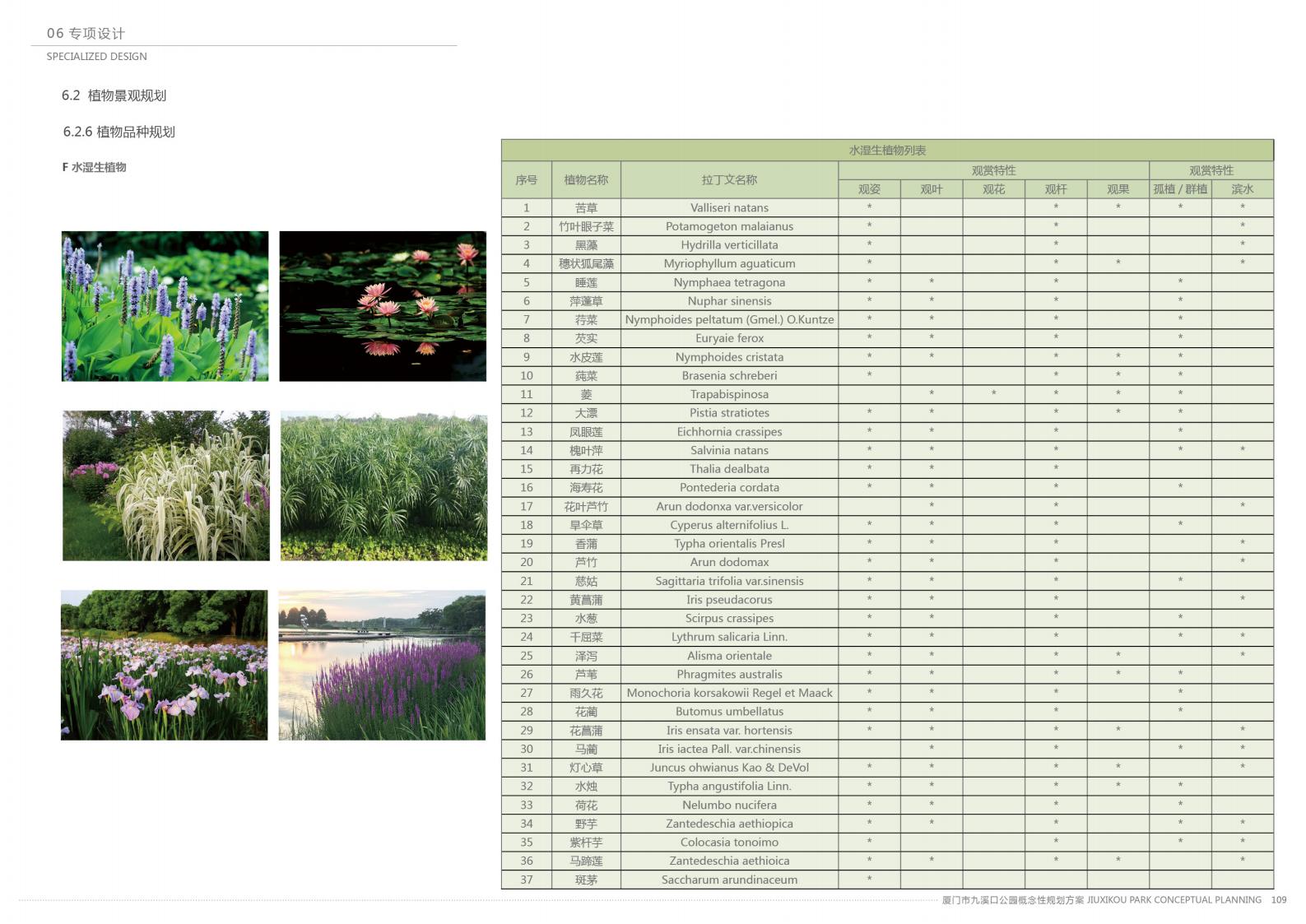
Task: Click the '观花' column header
Action: (x=993, y=189)
